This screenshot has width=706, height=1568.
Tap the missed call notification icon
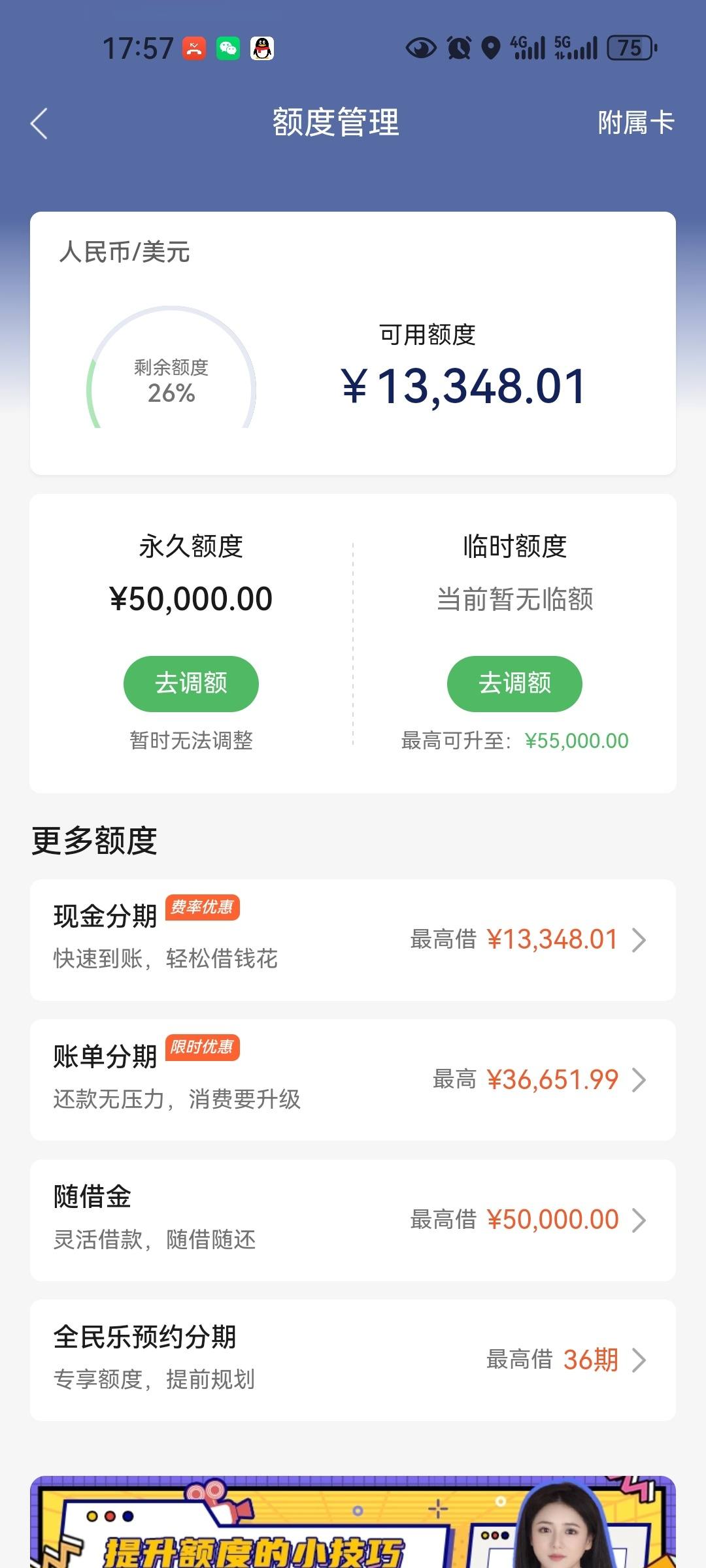click(194, 48)
